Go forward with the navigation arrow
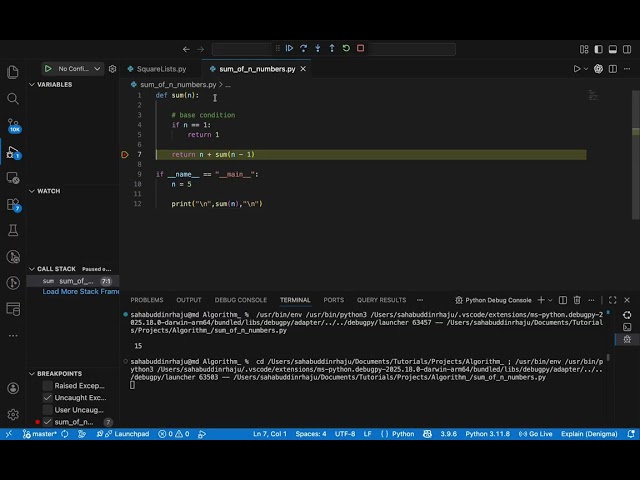Image resolution: width=640 pixels, height=480 pixels. click(x=200, y=49)
